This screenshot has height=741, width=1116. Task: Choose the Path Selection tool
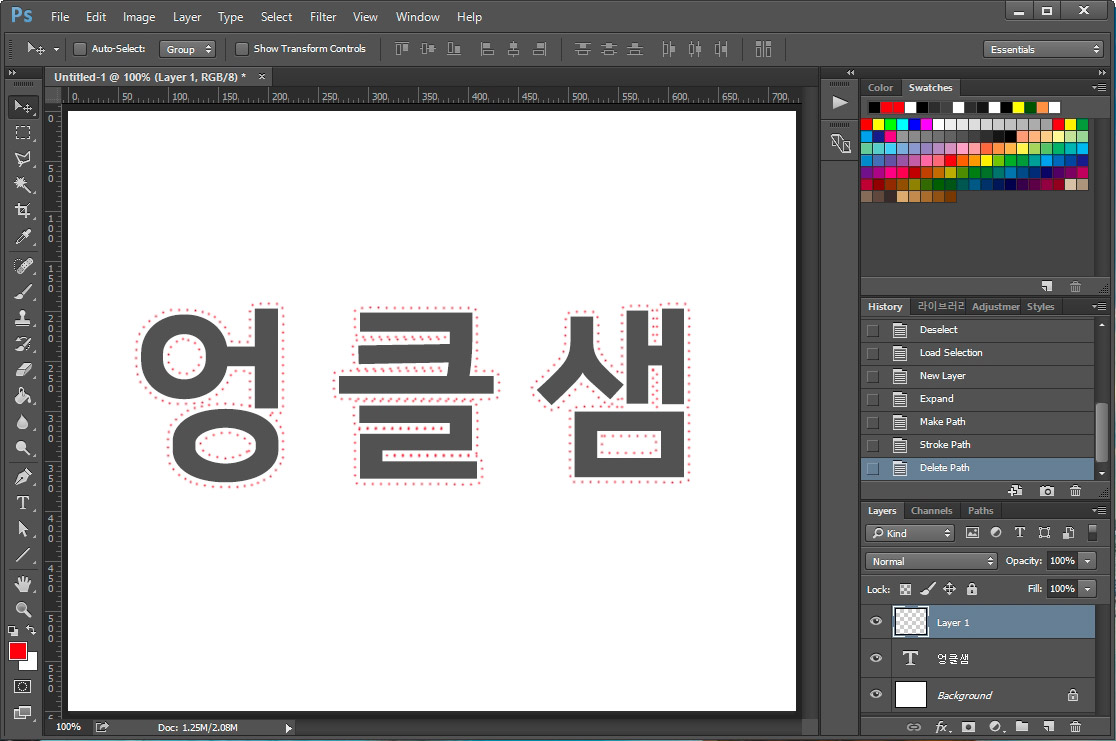tap(23, 529)
